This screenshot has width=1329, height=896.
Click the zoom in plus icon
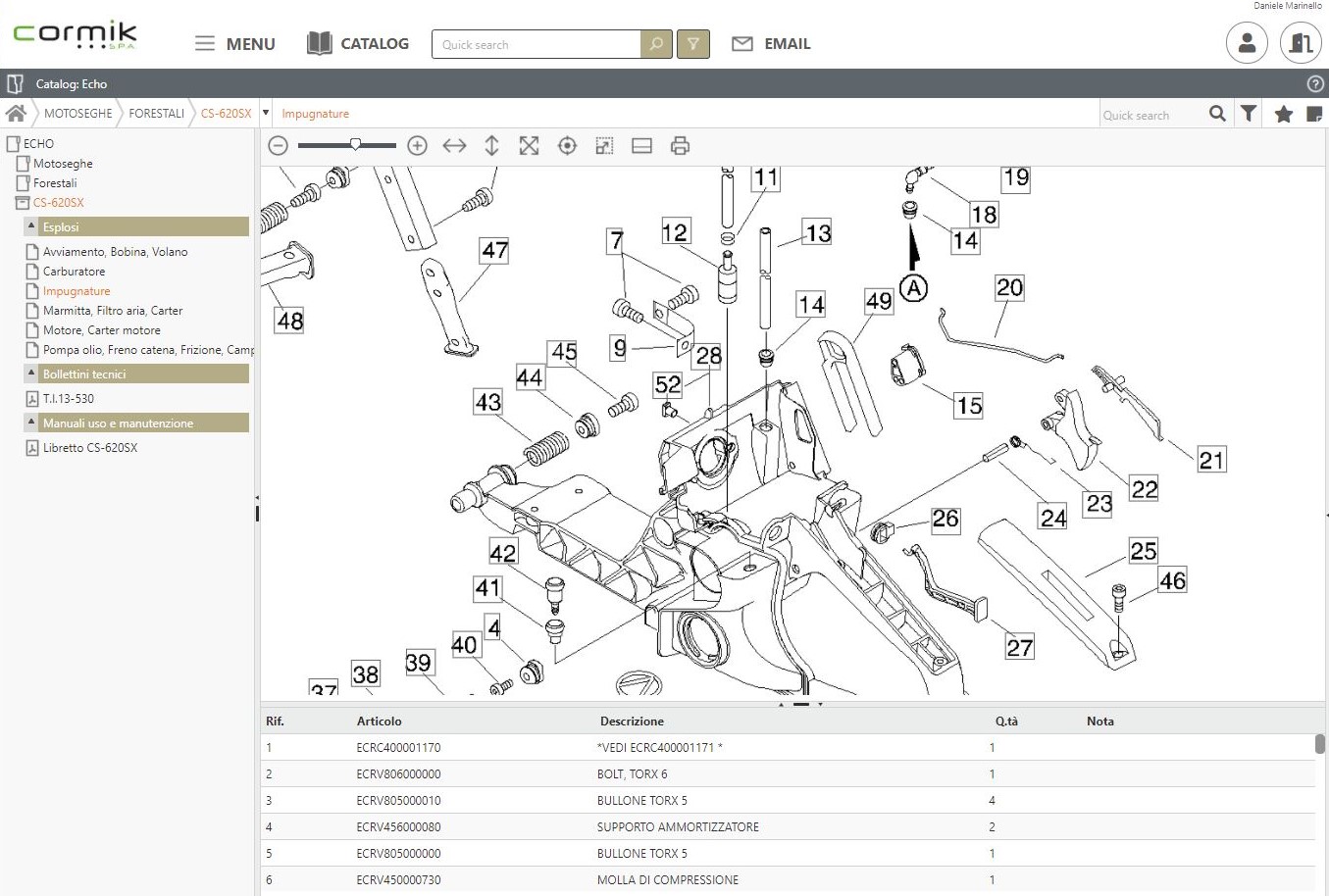pyautogui.click(x=417, y=146)
